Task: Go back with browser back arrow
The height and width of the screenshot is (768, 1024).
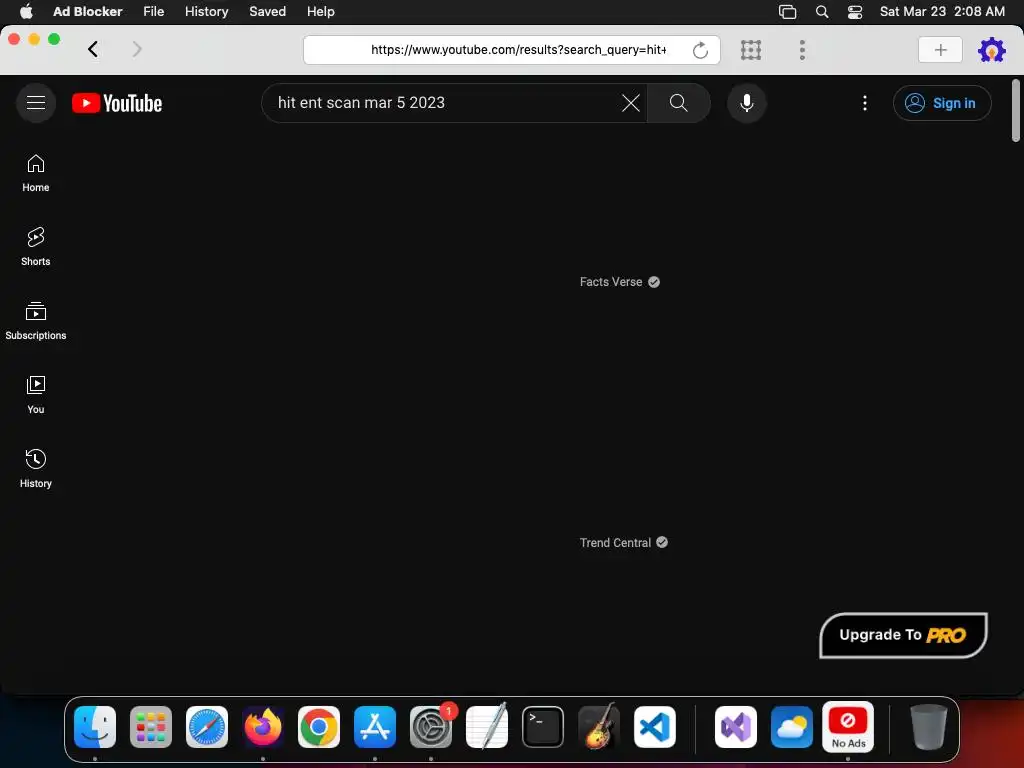Action: click(x=93, y=49)
